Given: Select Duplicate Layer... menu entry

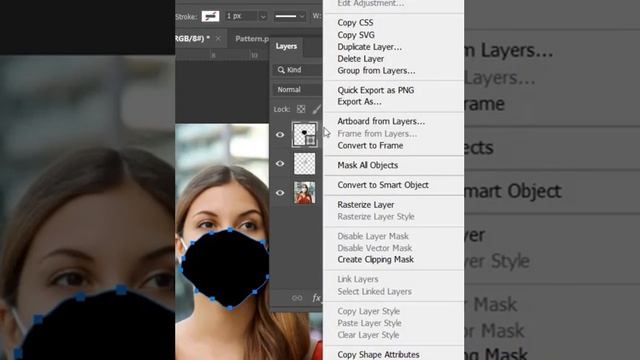Looking at the screenshot, I should click(369, 47).
